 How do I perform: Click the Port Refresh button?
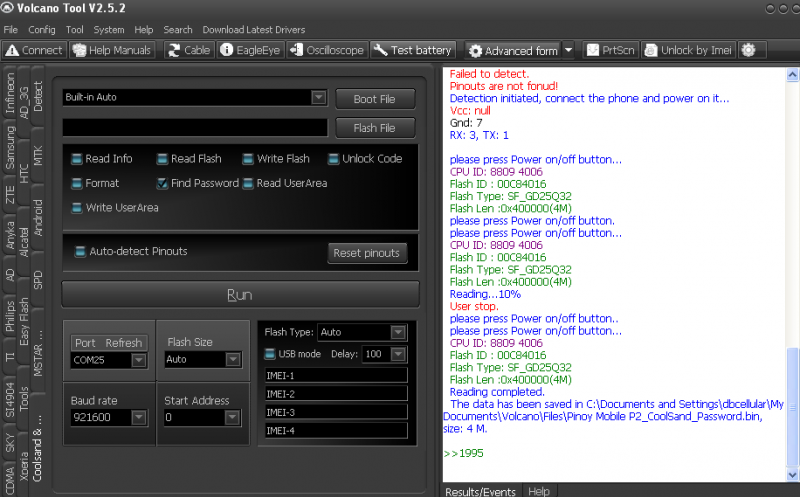tap(108, 342)
